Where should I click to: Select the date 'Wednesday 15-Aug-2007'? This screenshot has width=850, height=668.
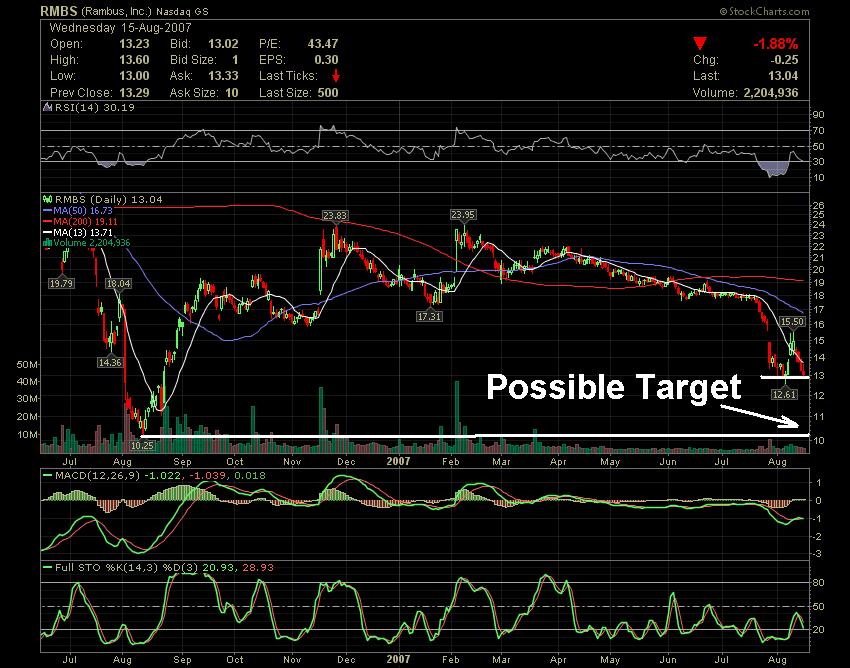tap(120, 28)
